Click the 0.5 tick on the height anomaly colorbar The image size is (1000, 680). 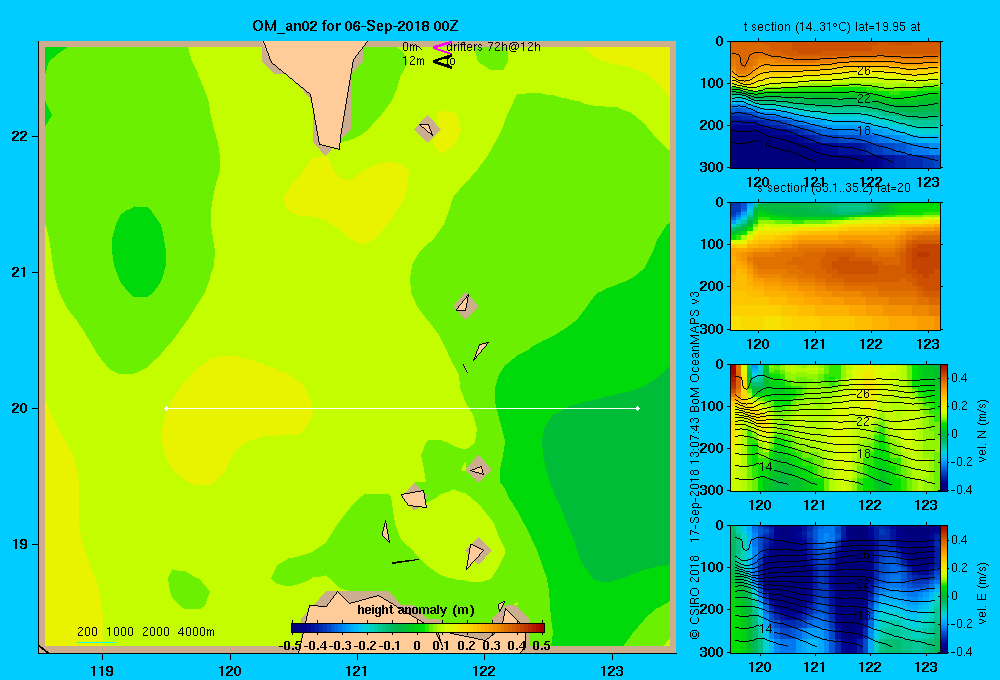tap(541, 646)
